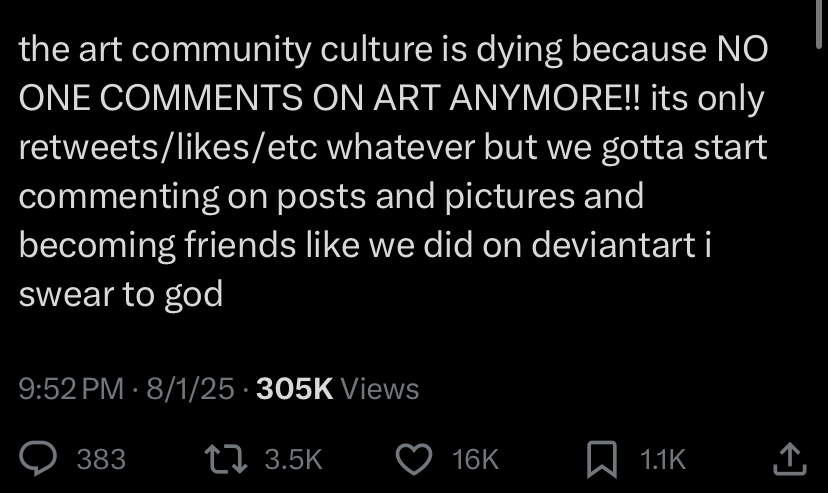This screenshot has height=493, width=828.
Task: Like the tweet with the heart icon
Action: coord(414,459)
